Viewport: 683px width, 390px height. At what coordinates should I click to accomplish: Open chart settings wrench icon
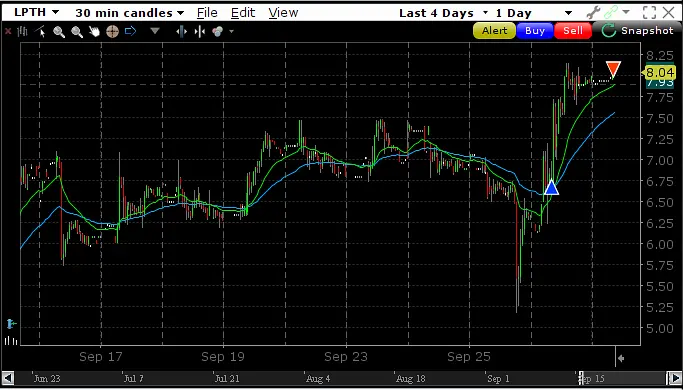(593, 13)
